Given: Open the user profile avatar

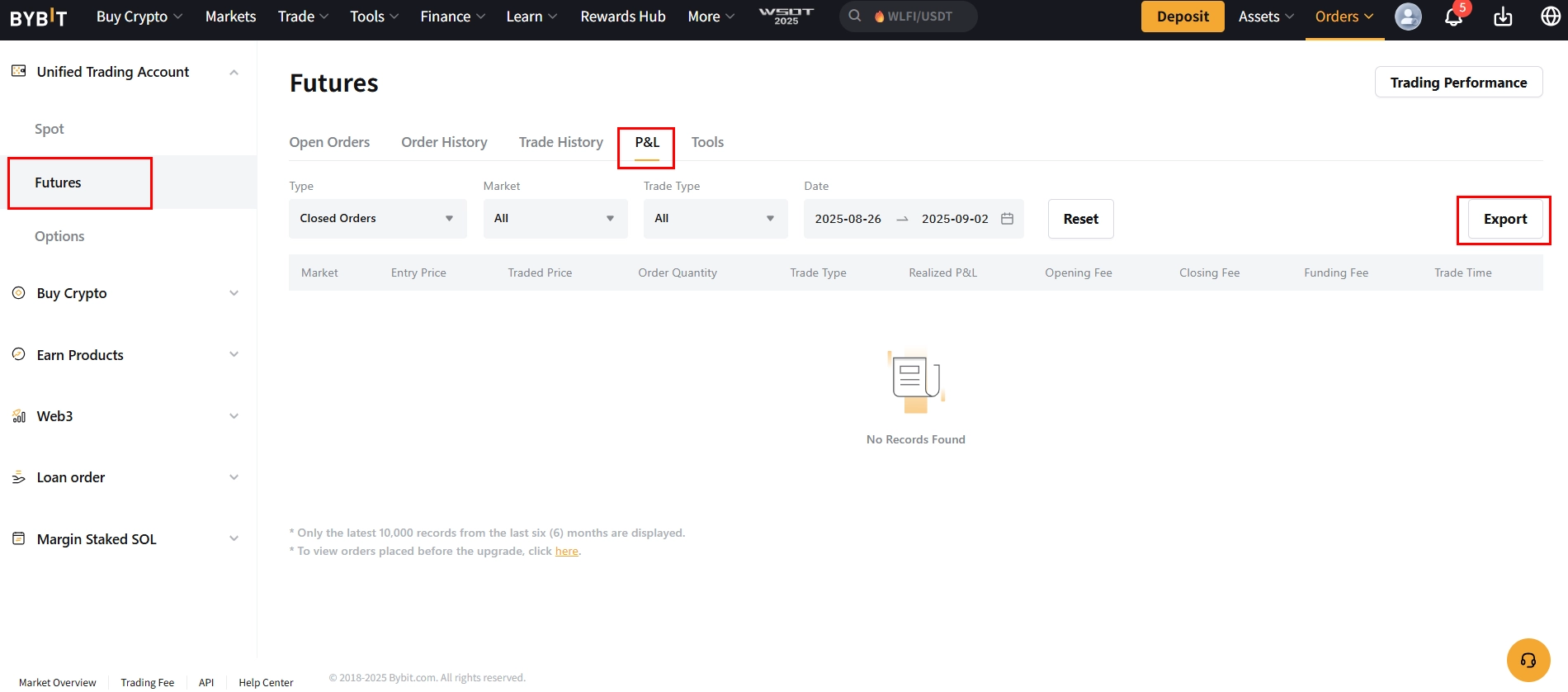Looking at the screenshot, I should point(1408,17).
